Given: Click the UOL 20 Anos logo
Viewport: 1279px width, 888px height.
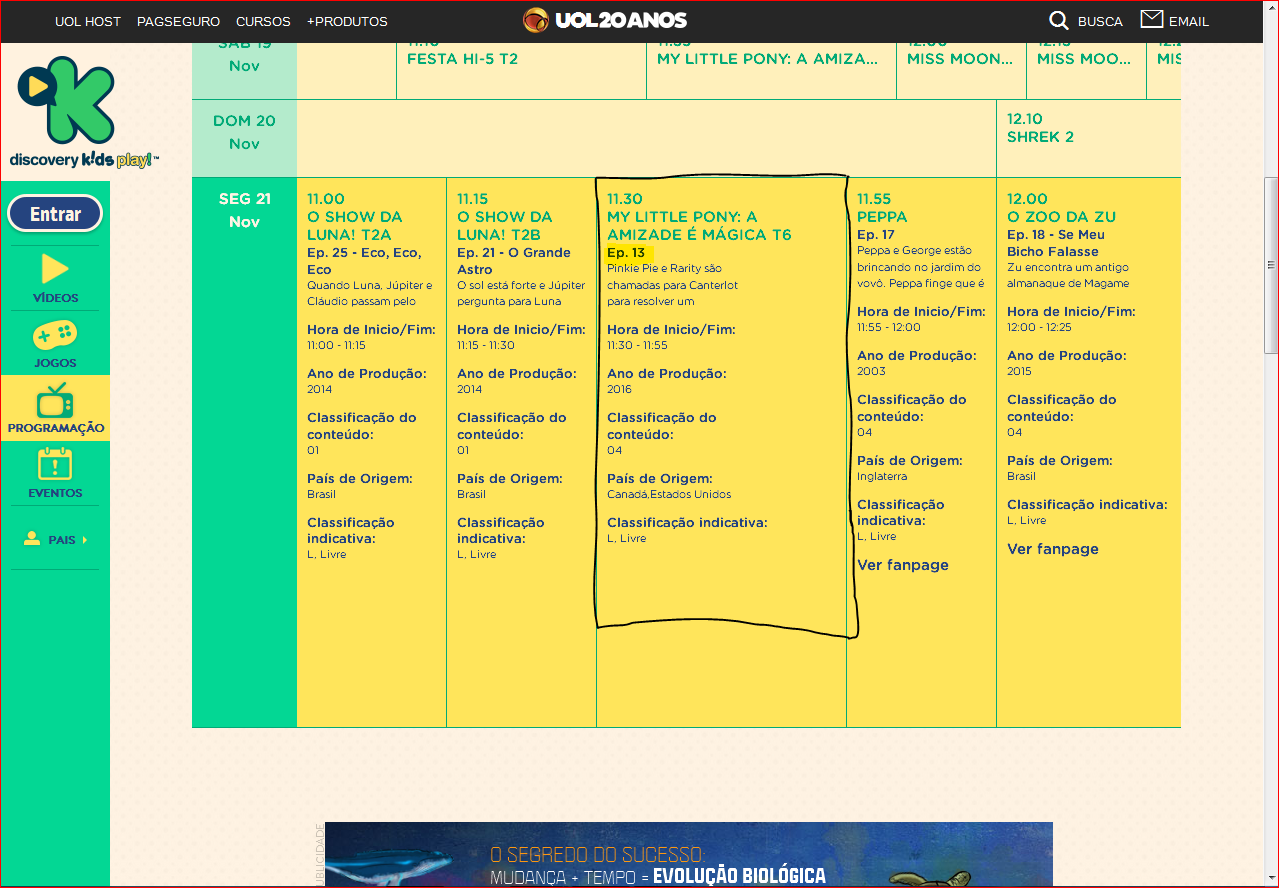Looking at the screenshot, I should pos(605,20).
